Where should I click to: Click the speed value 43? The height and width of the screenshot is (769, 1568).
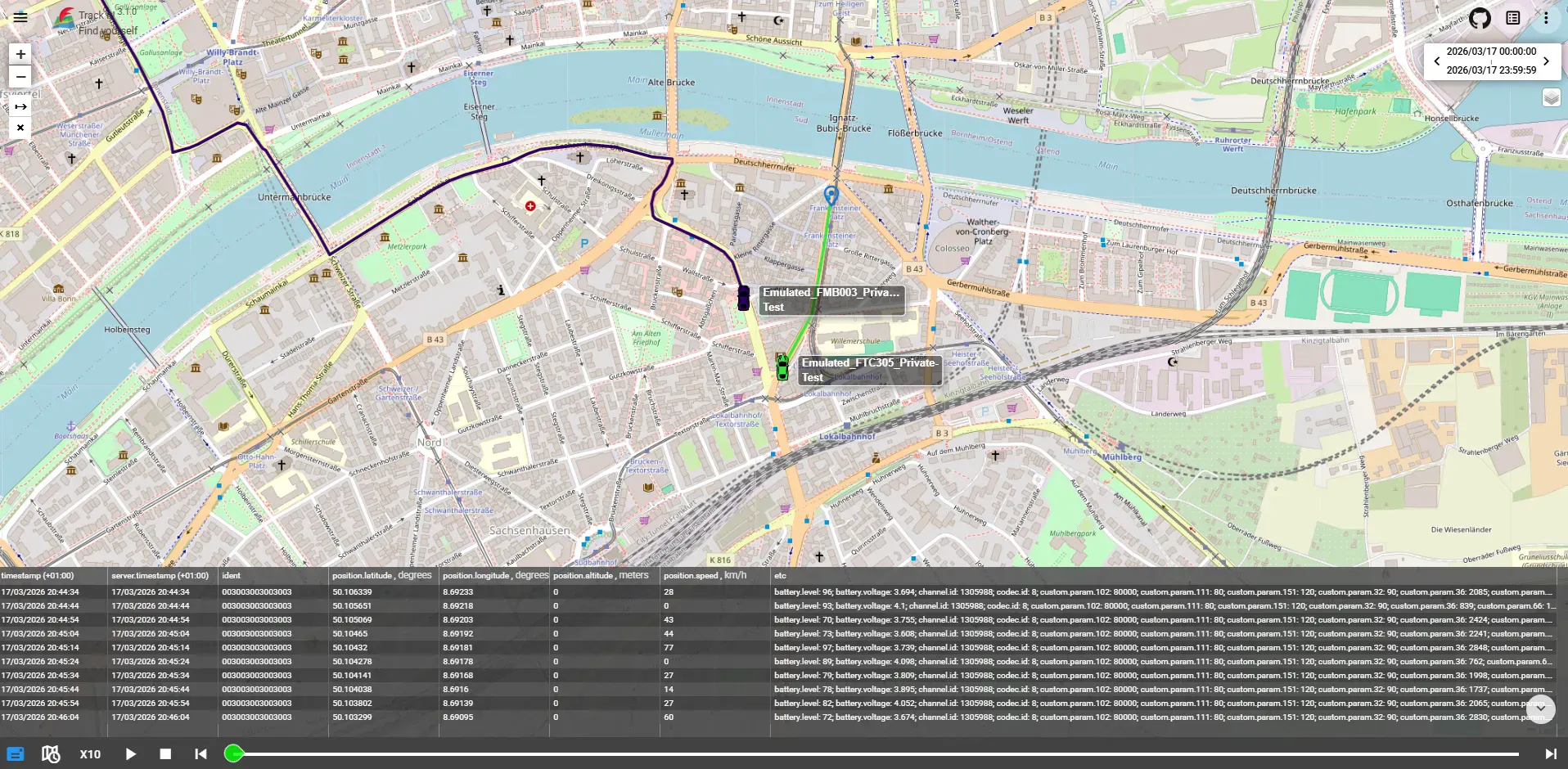(669, 619)
